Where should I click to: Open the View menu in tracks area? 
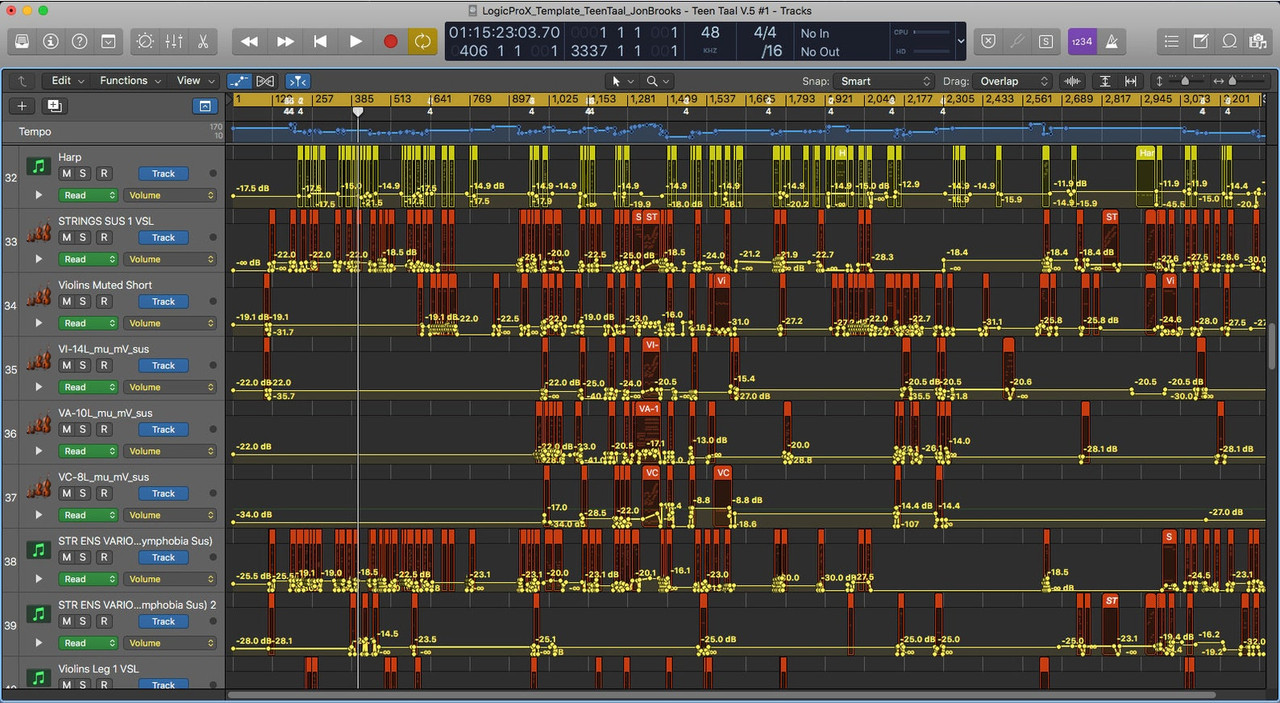(194, 81)
